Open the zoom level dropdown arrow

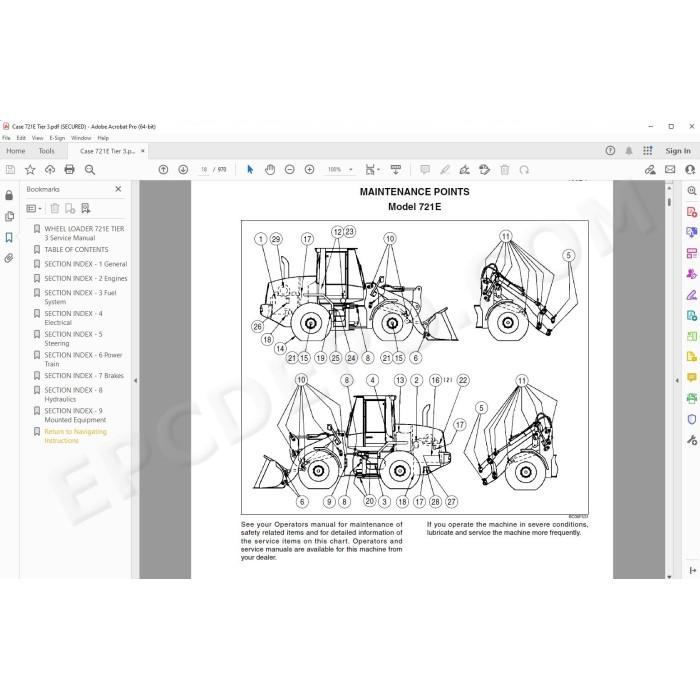coord(351,170)
